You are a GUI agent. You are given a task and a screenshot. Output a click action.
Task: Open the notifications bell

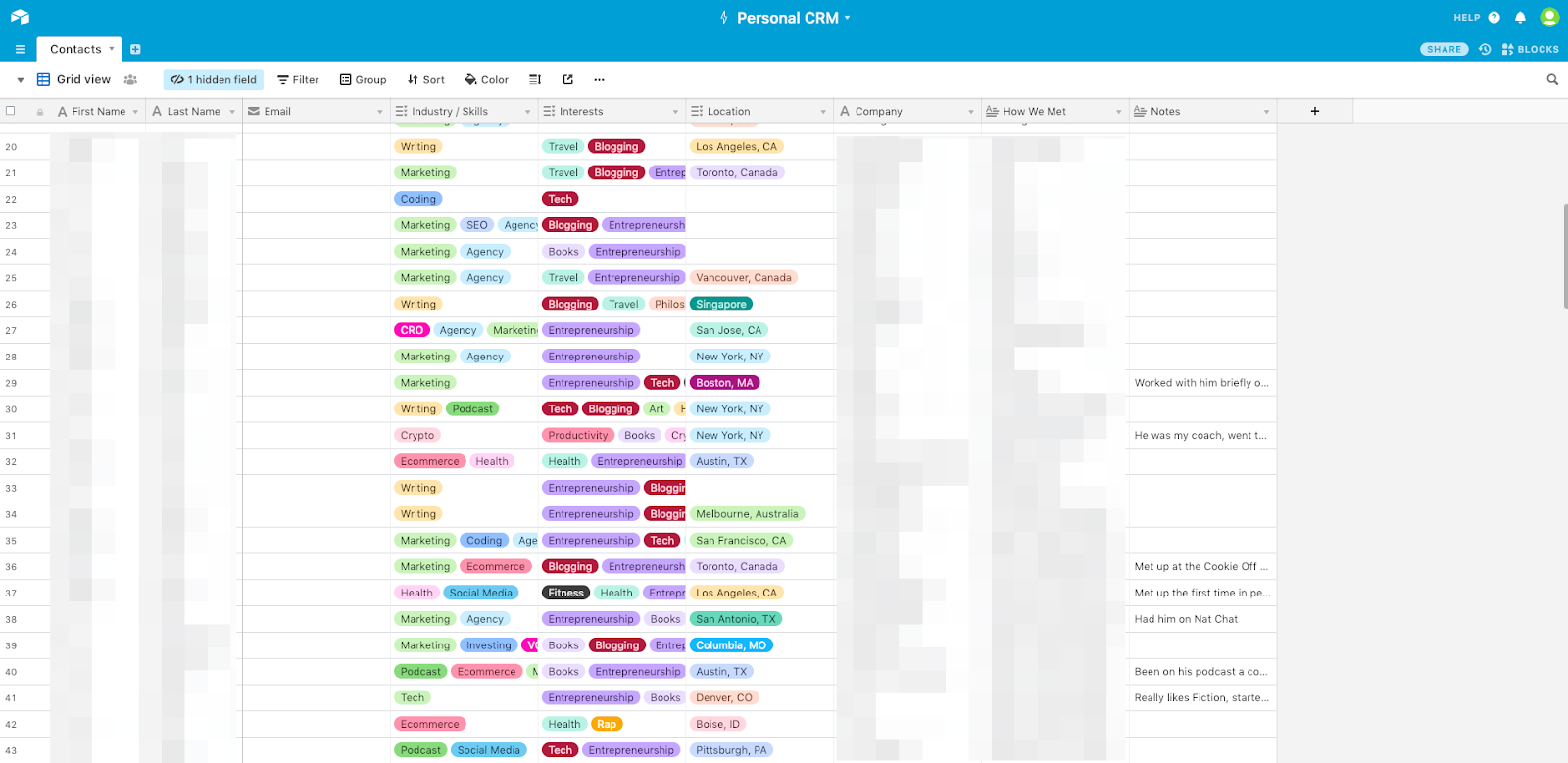point(1520,18)
